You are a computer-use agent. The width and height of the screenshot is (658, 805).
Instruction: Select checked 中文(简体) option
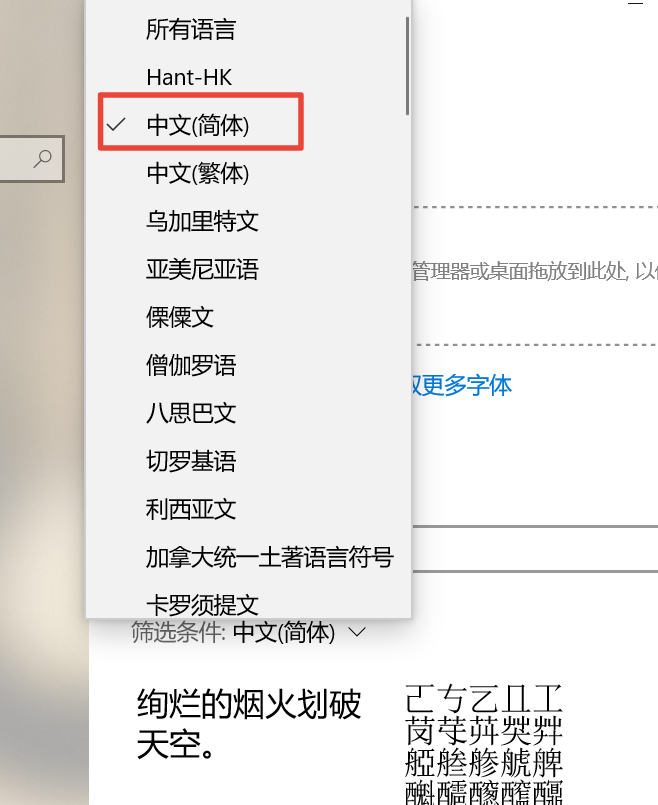(x=248, y=125)
